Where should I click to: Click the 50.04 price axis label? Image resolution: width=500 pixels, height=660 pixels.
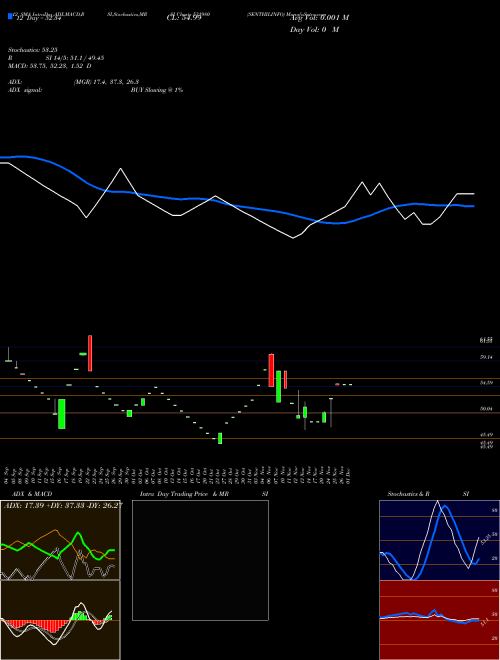click(486, 409)
